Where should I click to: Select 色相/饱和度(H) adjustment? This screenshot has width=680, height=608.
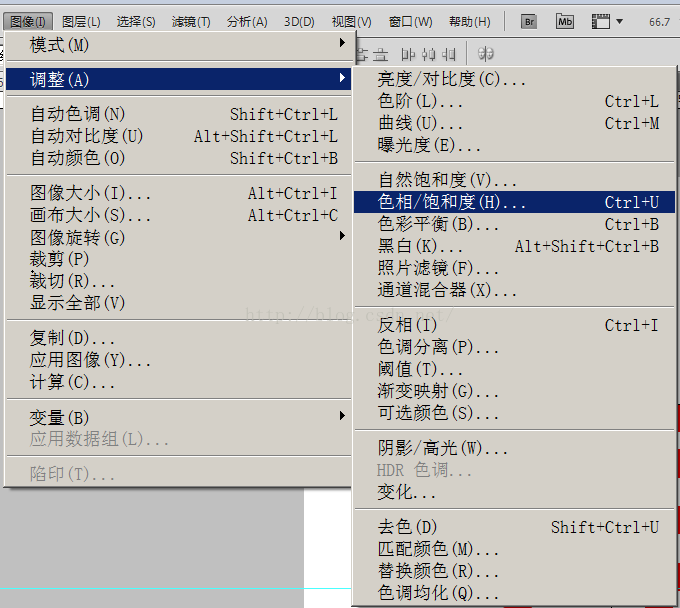click(x=514, y=202)
